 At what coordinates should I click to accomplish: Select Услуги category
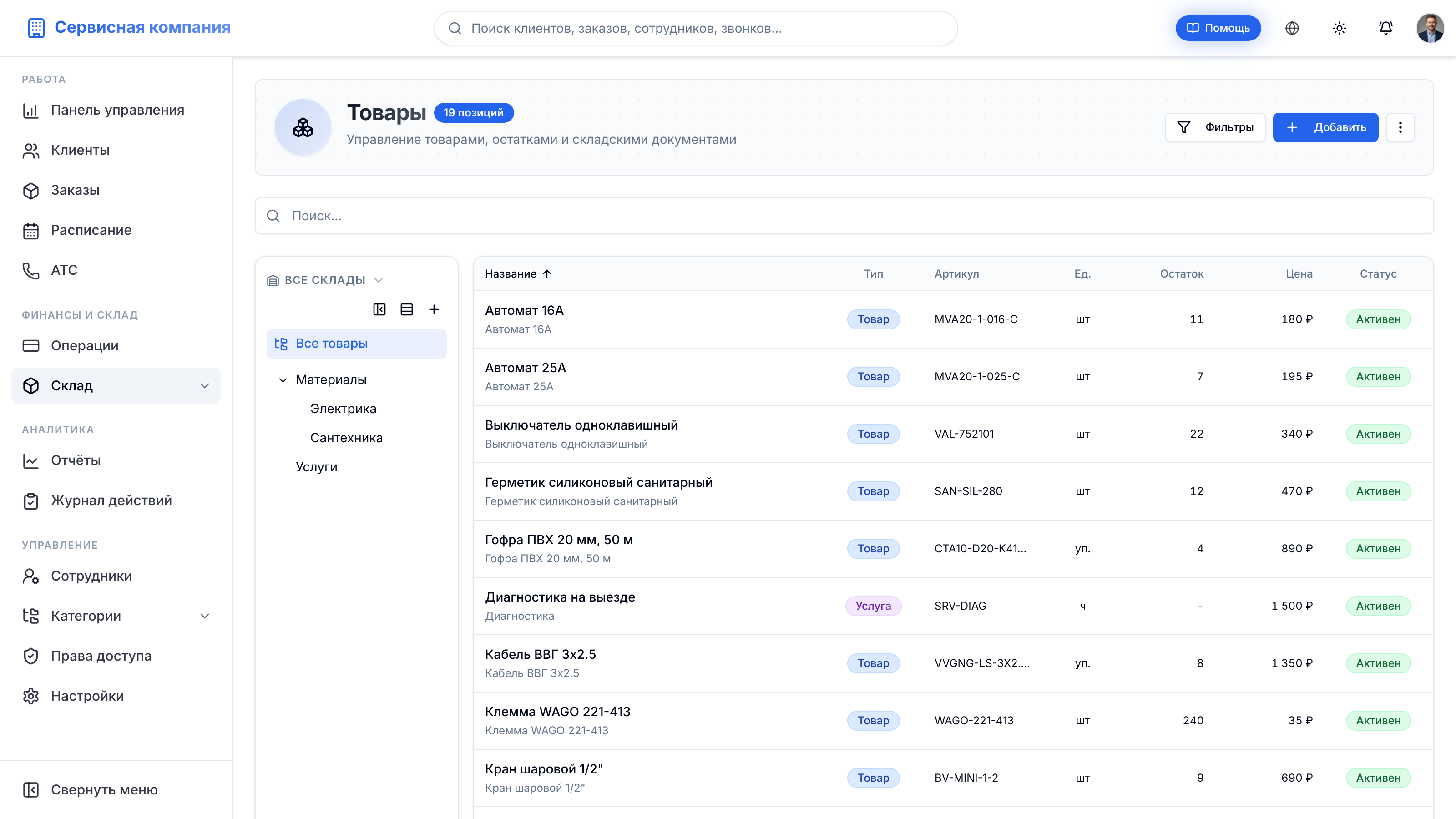point(317,467)
